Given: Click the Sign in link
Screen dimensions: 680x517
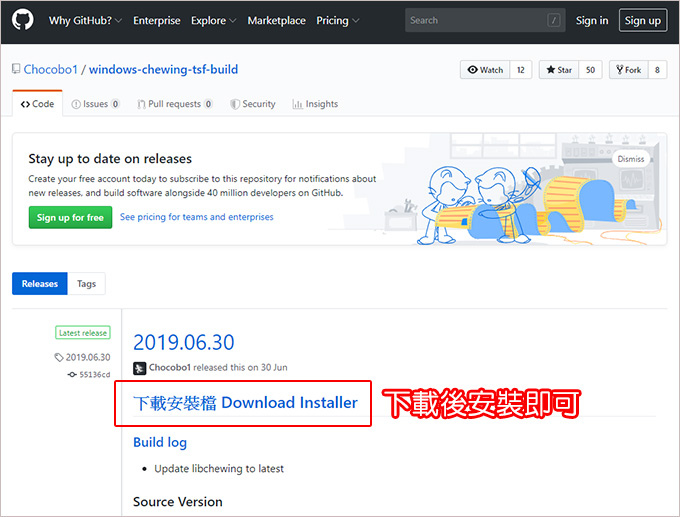Looking at the screenshot, I should pyautogui.click(x=592, y=20).
